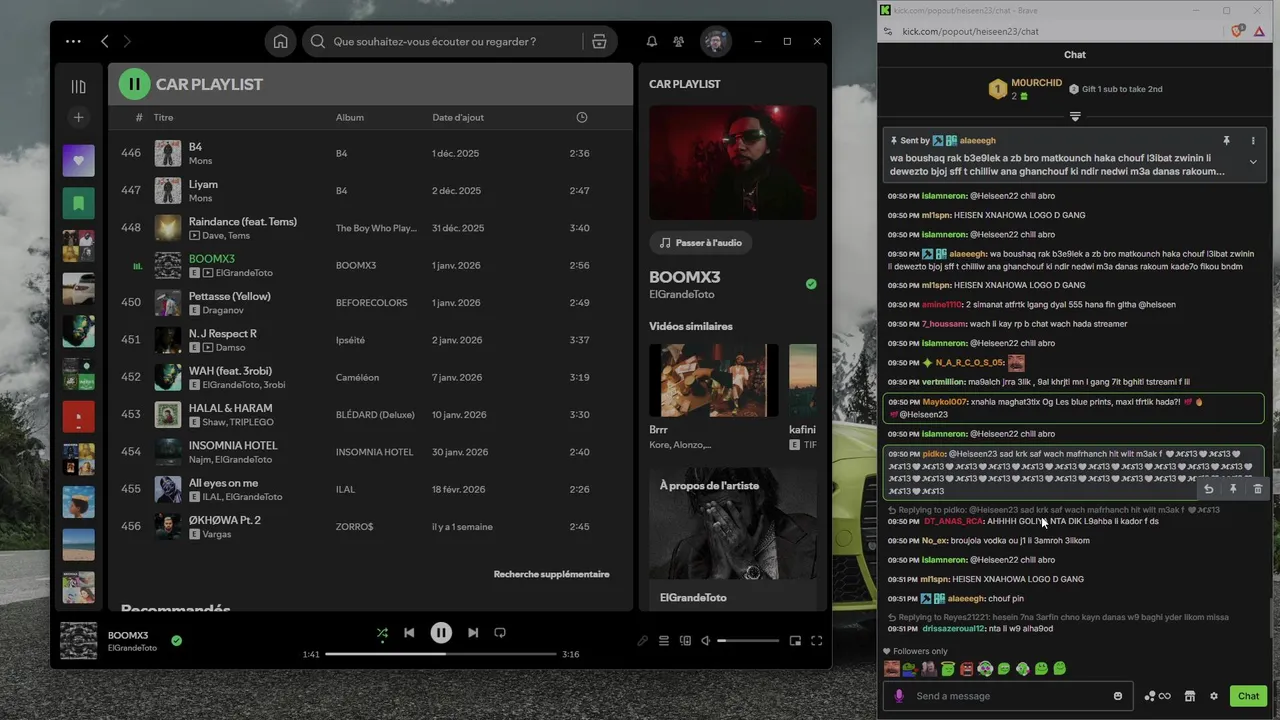
Task: Open the Browse icon in search bar
Action: coord(599,42)
